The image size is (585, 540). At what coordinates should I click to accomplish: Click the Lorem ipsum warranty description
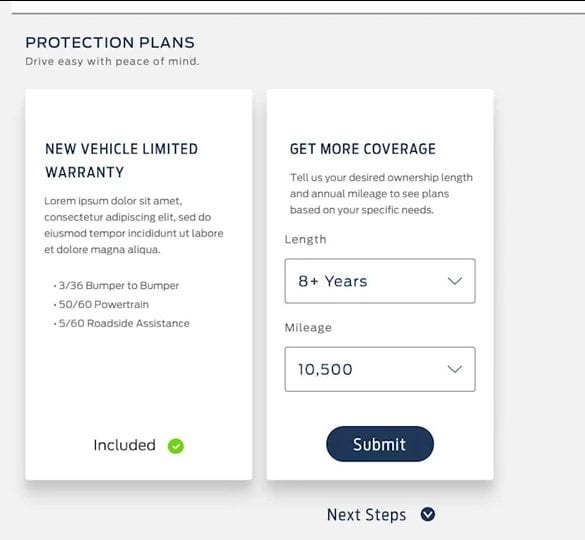[134, 225]
